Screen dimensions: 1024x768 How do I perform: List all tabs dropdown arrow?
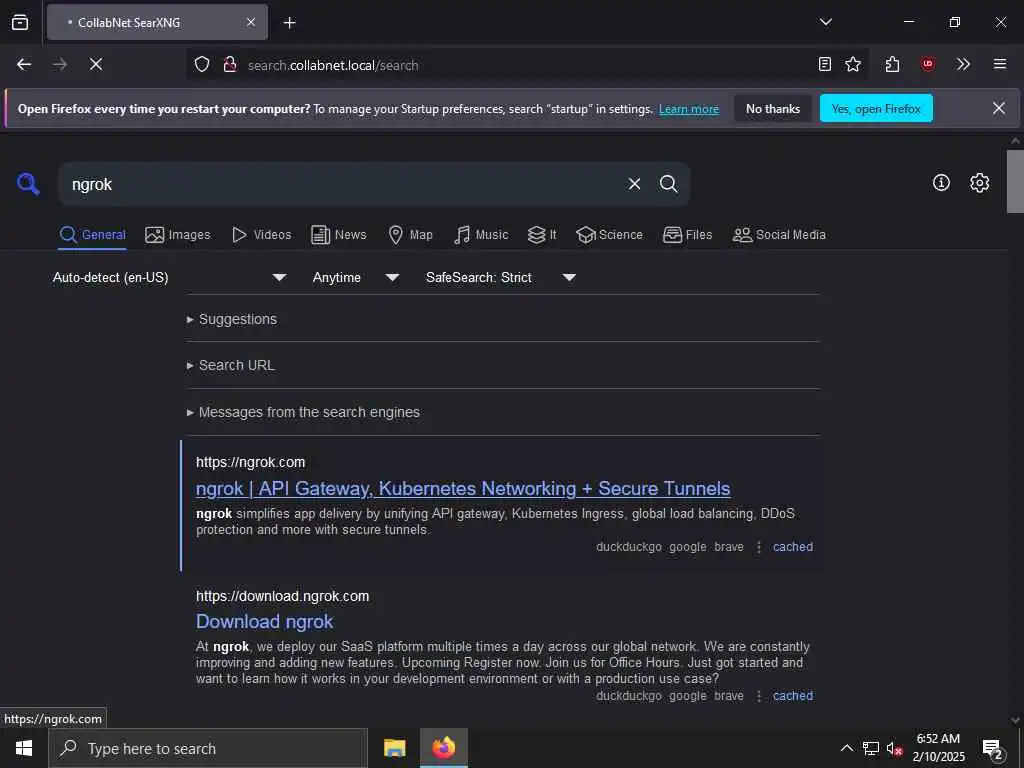click(825, 22)
